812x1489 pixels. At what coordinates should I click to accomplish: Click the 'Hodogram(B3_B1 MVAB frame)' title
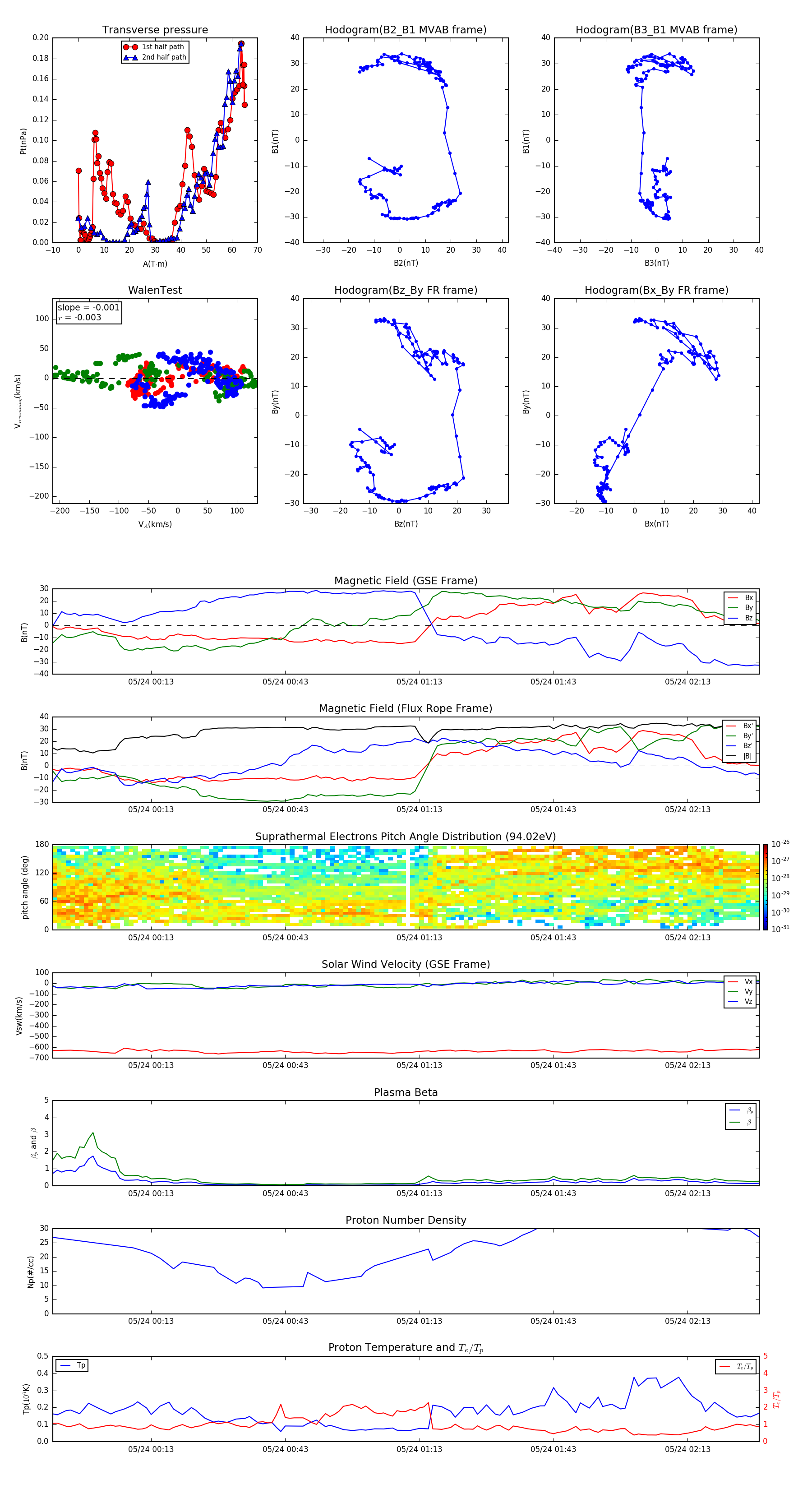coord(656,30)
